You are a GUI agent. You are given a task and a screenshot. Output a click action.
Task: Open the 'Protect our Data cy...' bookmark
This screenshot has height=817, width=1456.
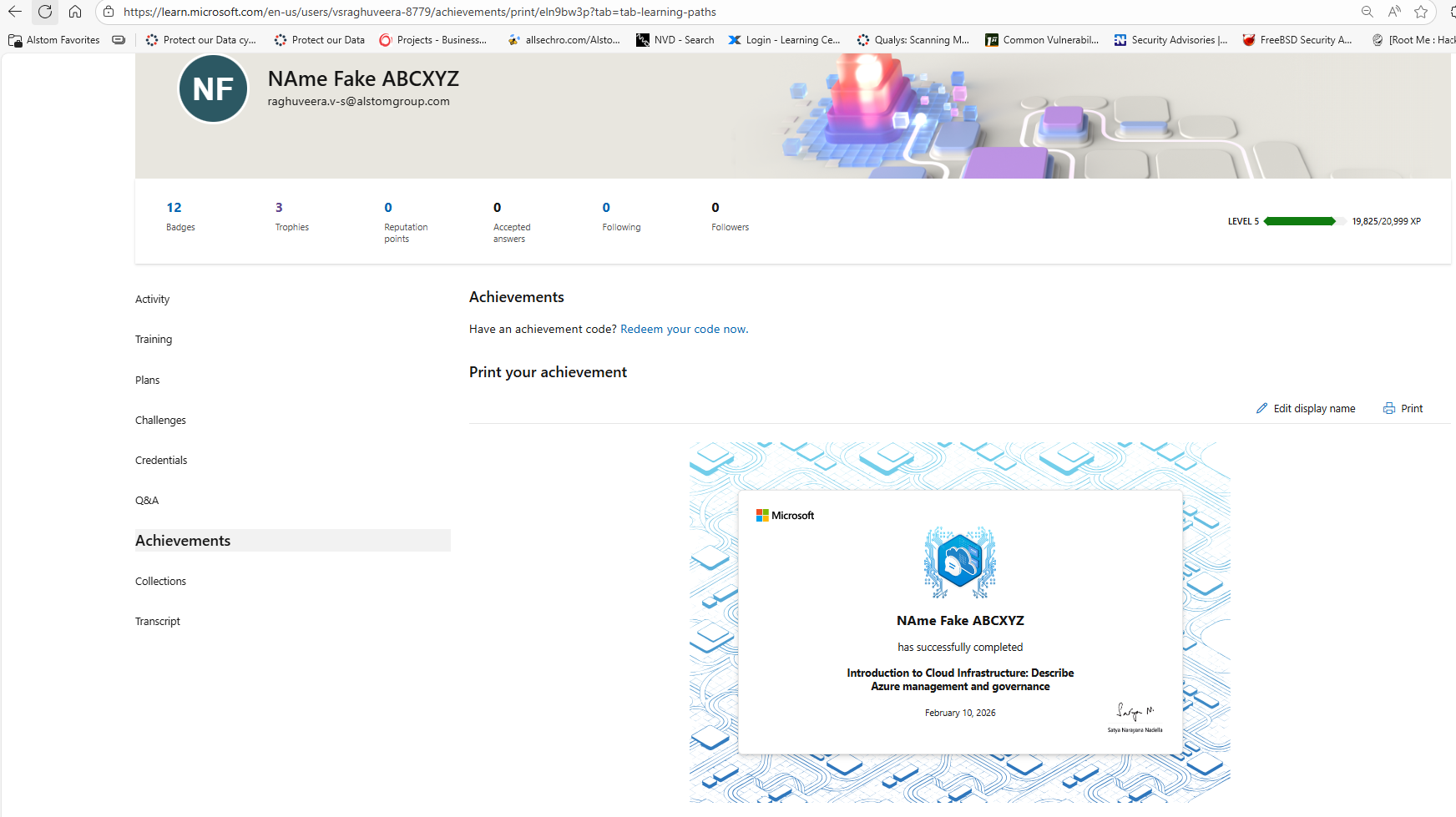201,40
